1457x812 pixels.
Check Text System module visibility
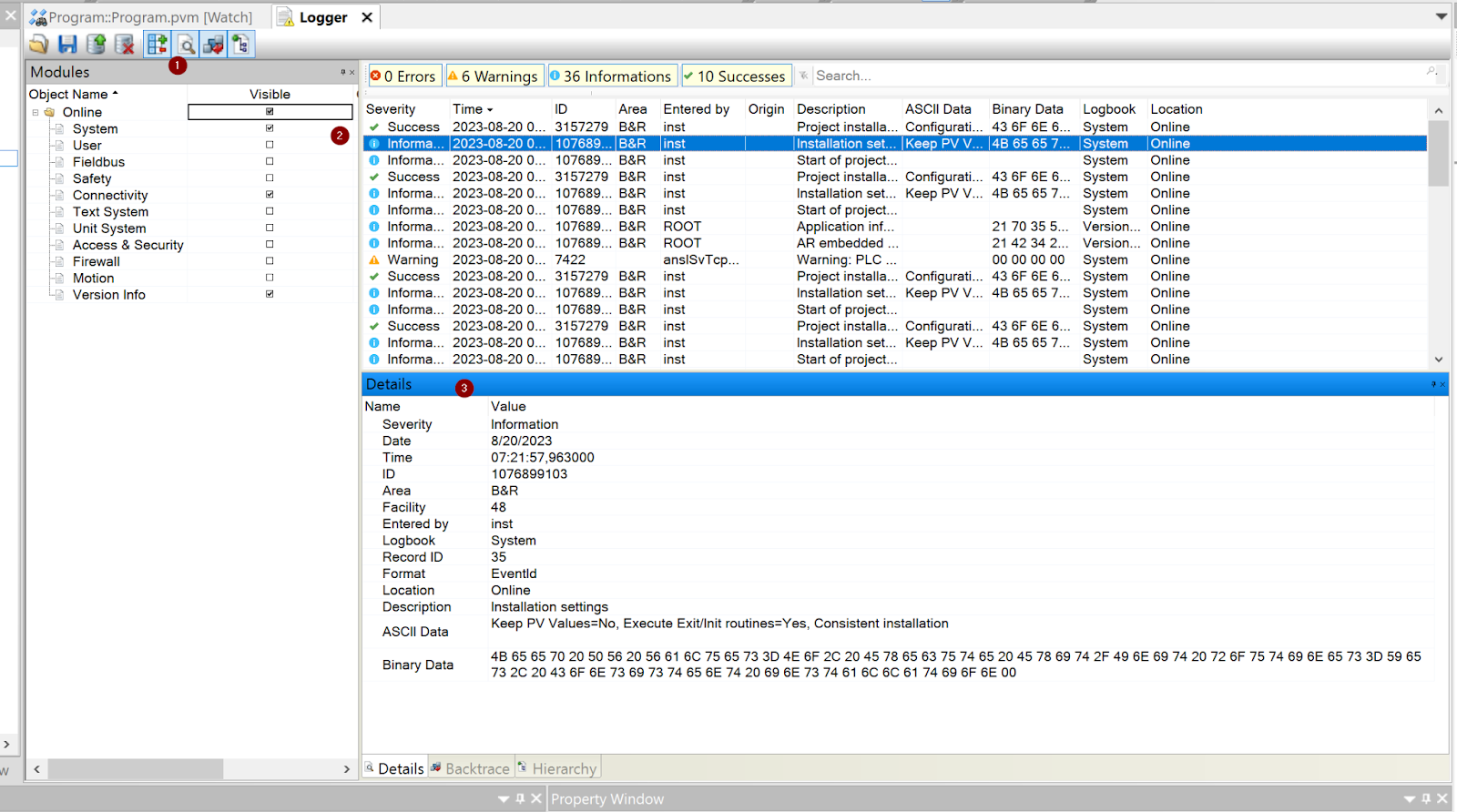click(x=270, y=211)
